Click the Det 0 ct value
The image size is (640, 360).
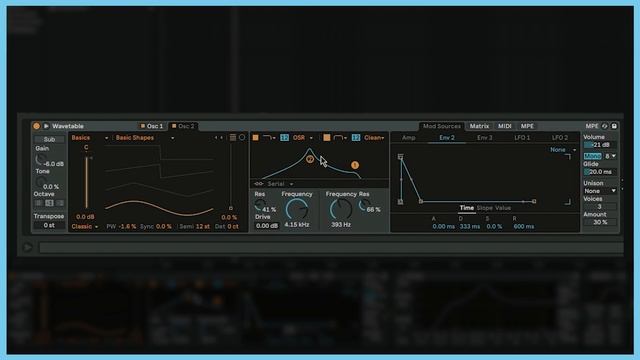[233, 227]
